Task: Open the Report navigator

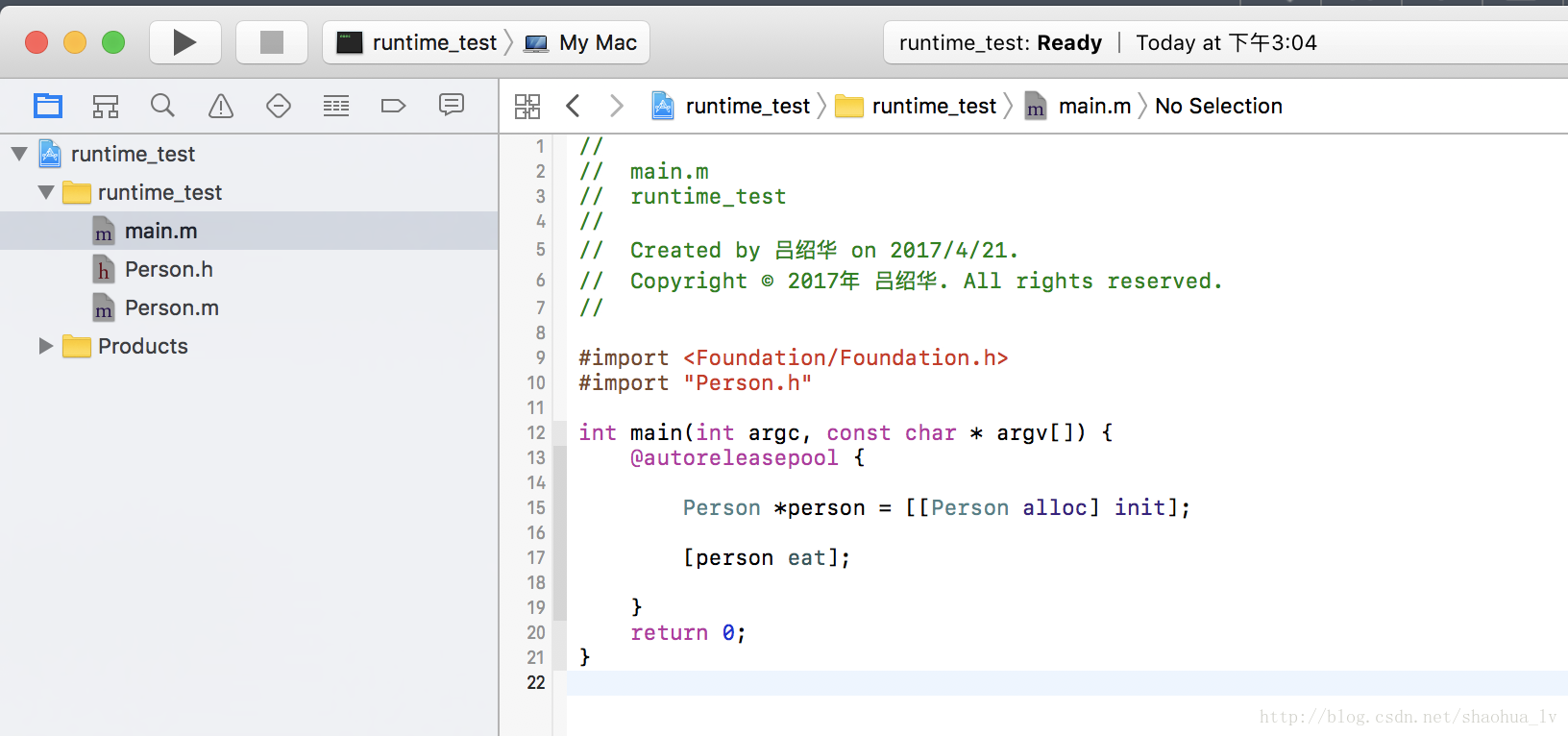Action: tap(452, 105)
